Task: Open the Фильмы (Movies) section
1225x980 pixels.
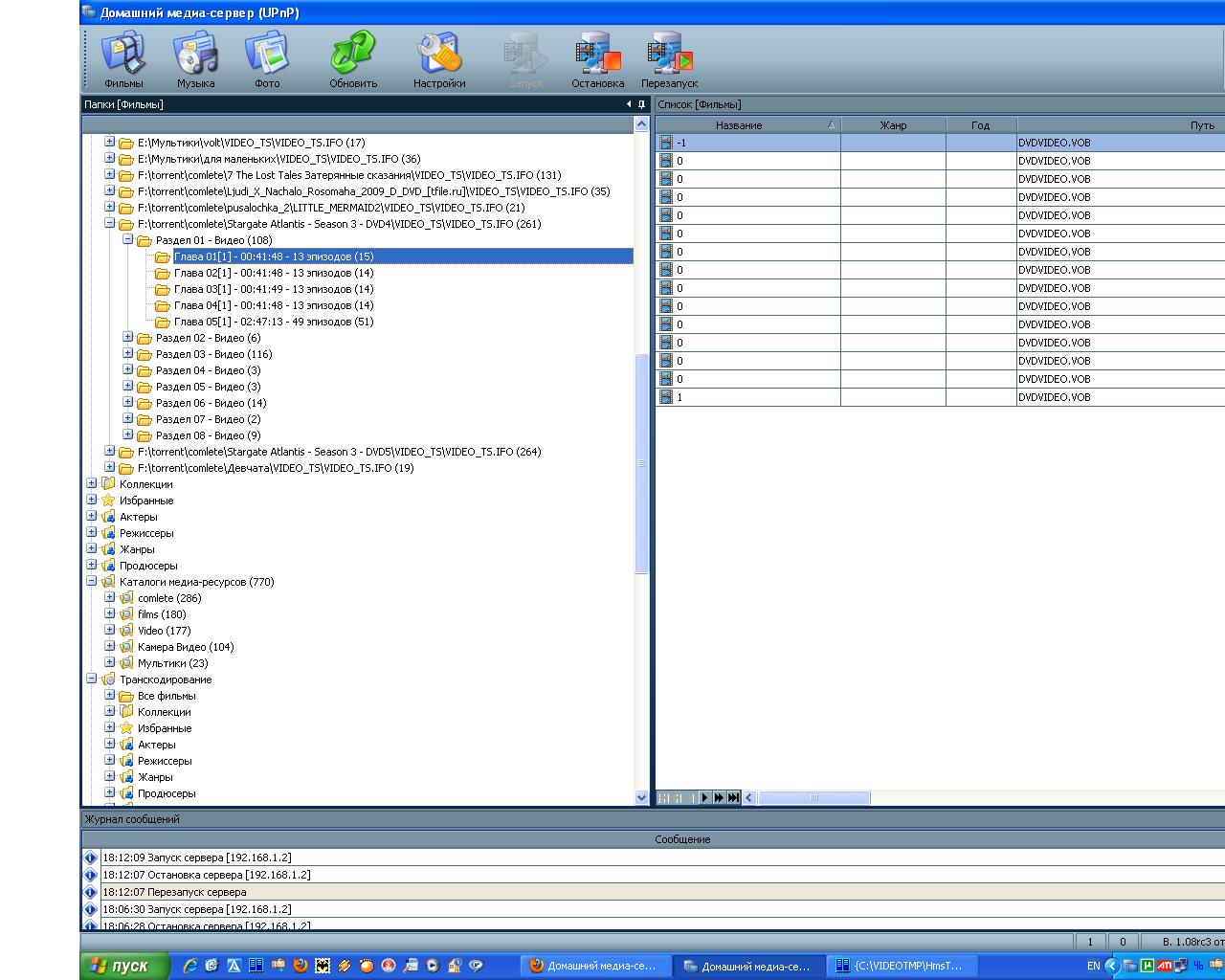Action: (123, 59)
